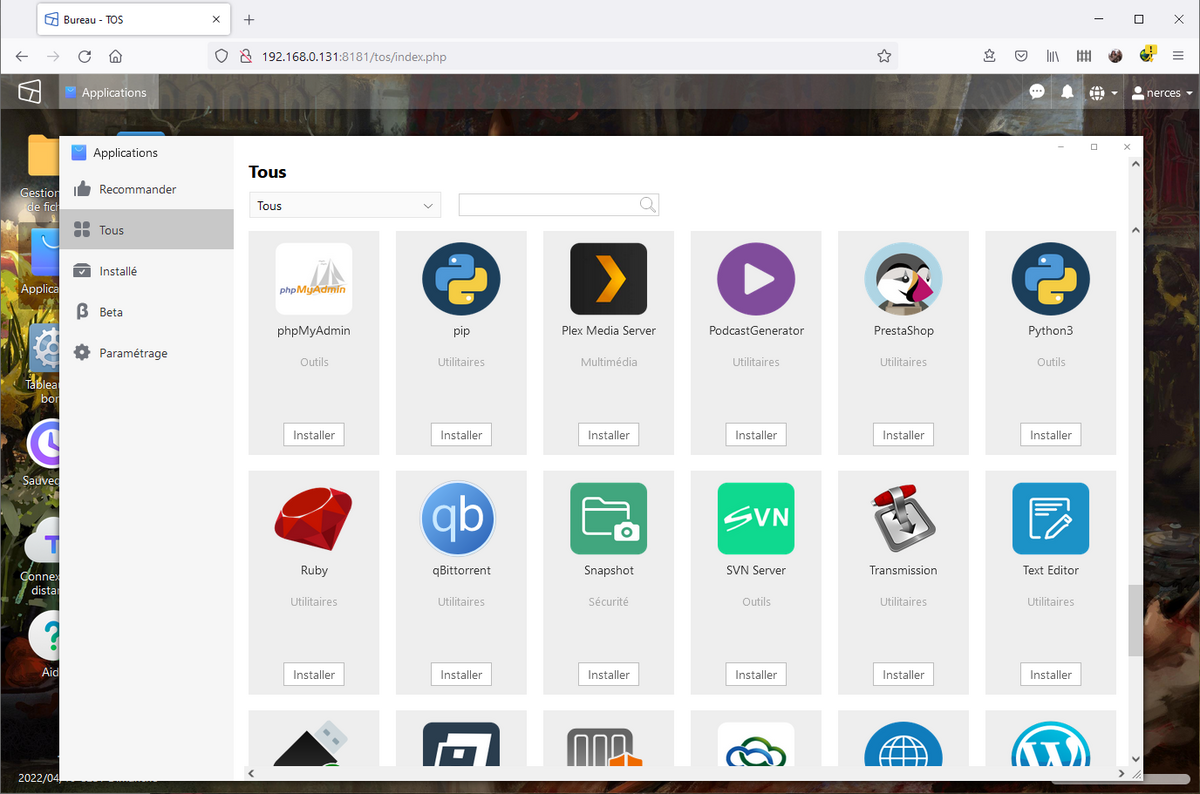
Task: Install Plex Media Server
Action: [609, 435]
